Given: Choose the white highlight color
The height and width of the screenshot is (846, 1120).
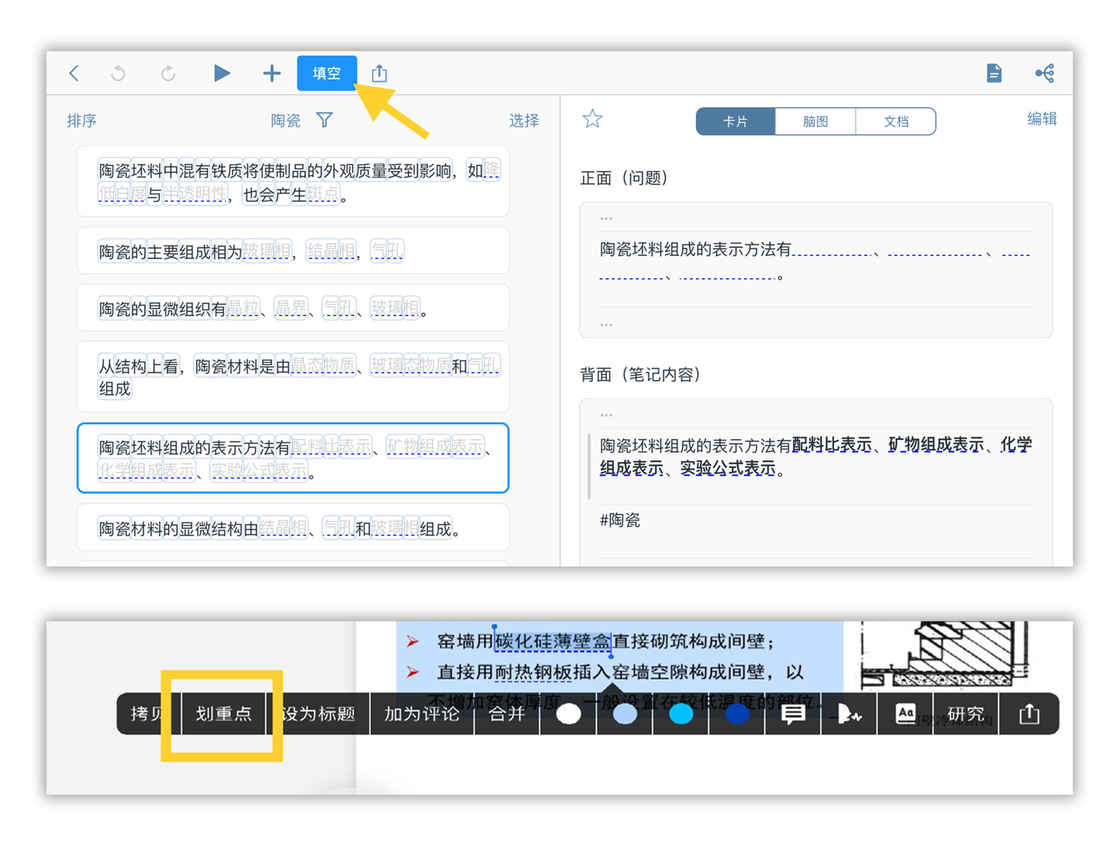Looking at the screenshot, I should click(x=569, y=714).
